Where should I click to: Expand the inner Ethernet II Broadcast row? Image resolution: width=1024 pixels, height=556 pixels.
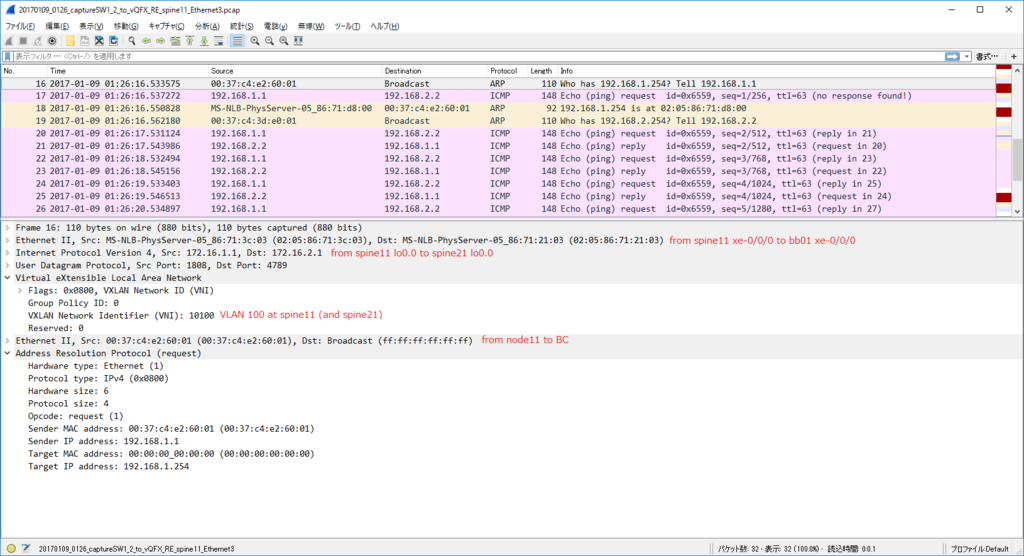point(7,340)
